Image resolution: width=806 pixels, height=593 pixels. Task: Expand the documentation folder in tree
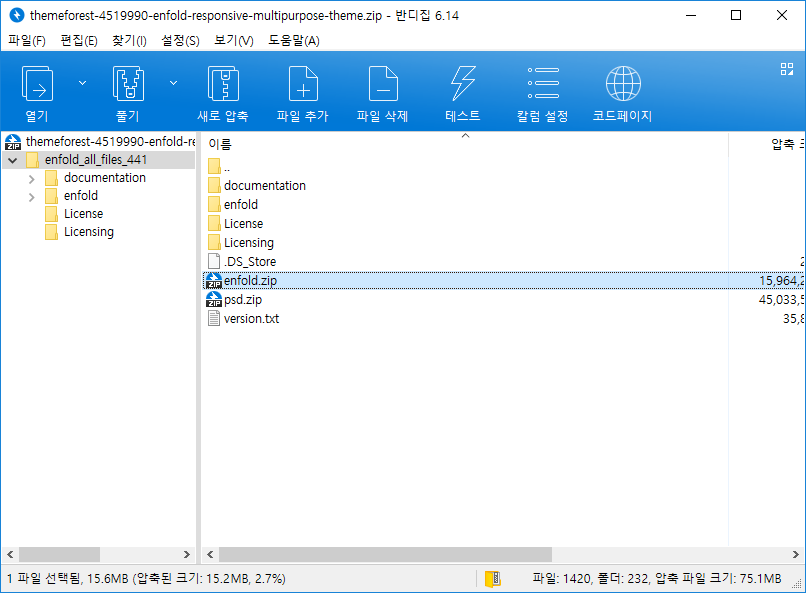[x=32, y=178]
